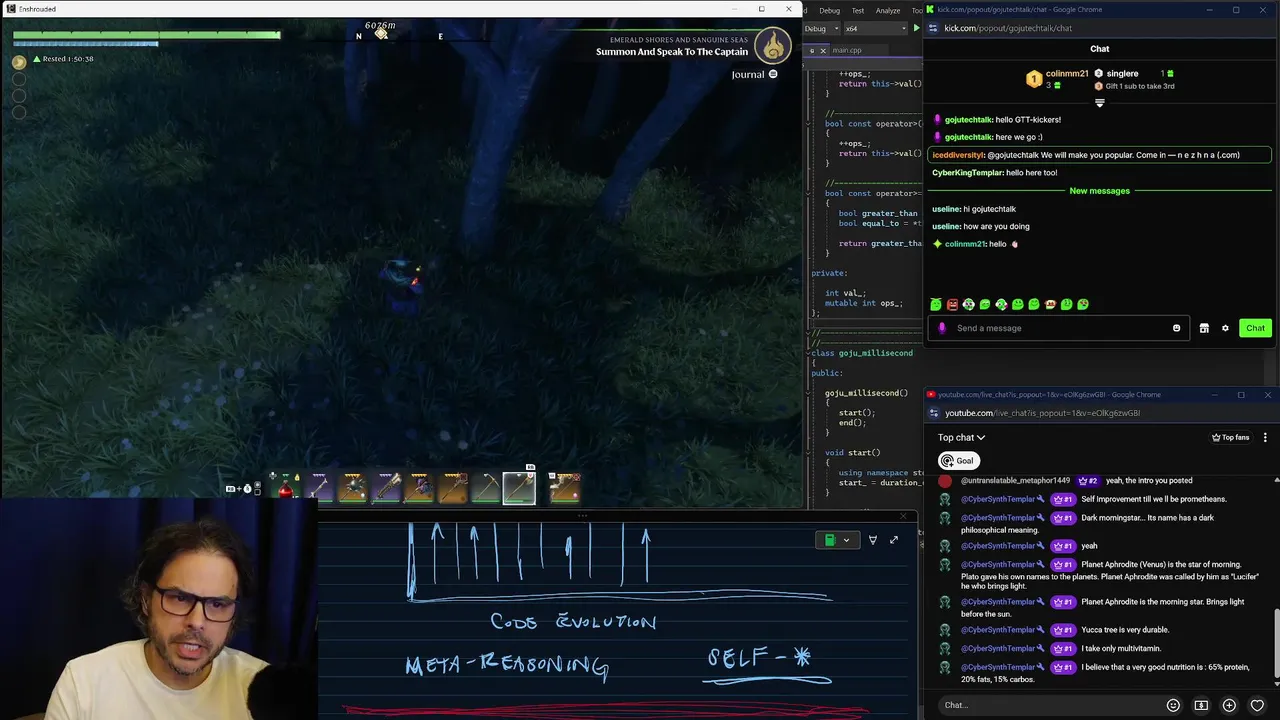The height and width of the screenshot is (720, 1280).
Task: Click the plus circle icon in YouTube chat
Action: (x=1229, y=705)
